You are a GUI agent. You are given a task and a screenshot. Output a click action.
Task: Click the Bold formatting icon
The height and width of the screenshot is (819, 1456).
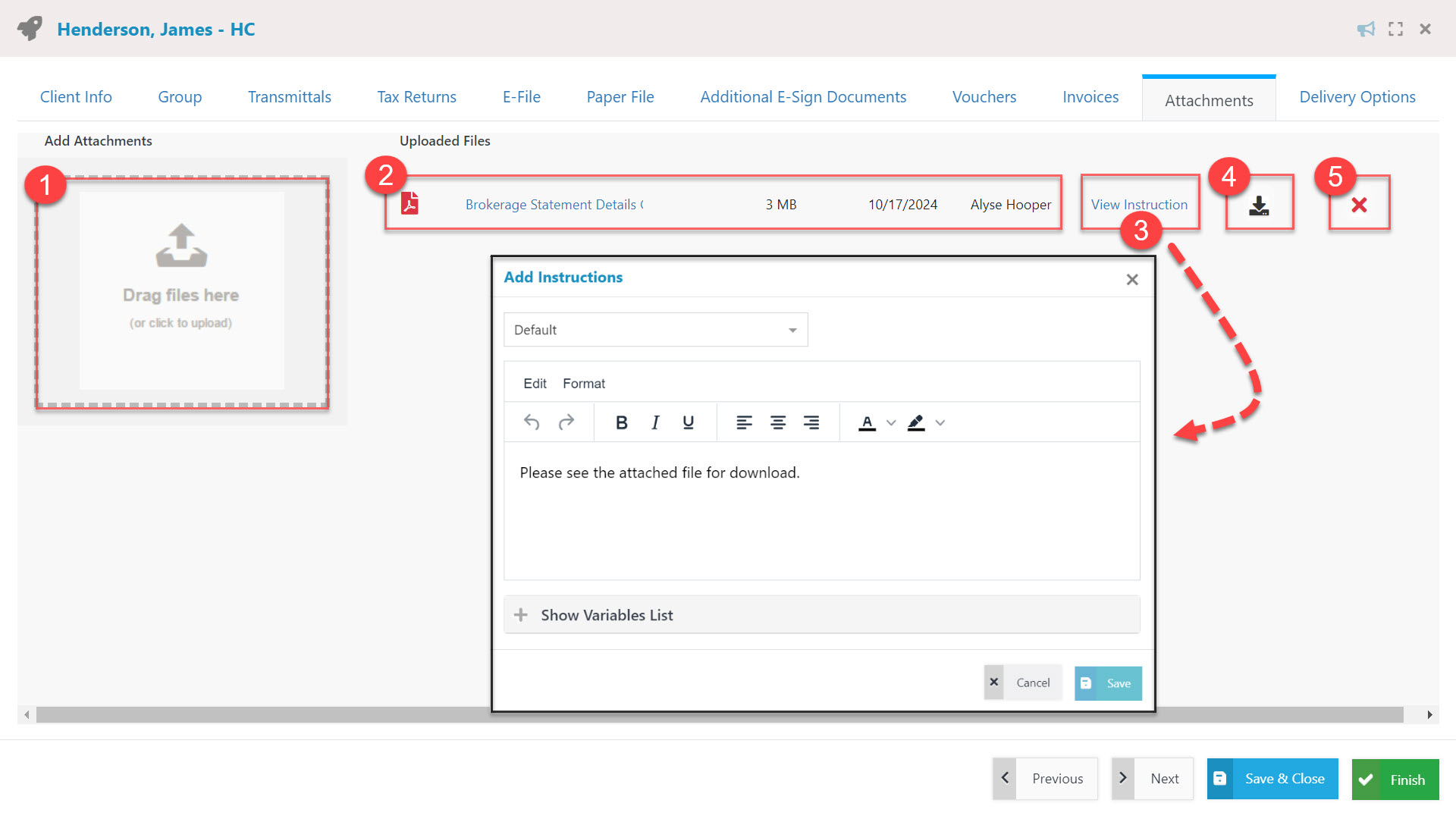coord(621,422)
